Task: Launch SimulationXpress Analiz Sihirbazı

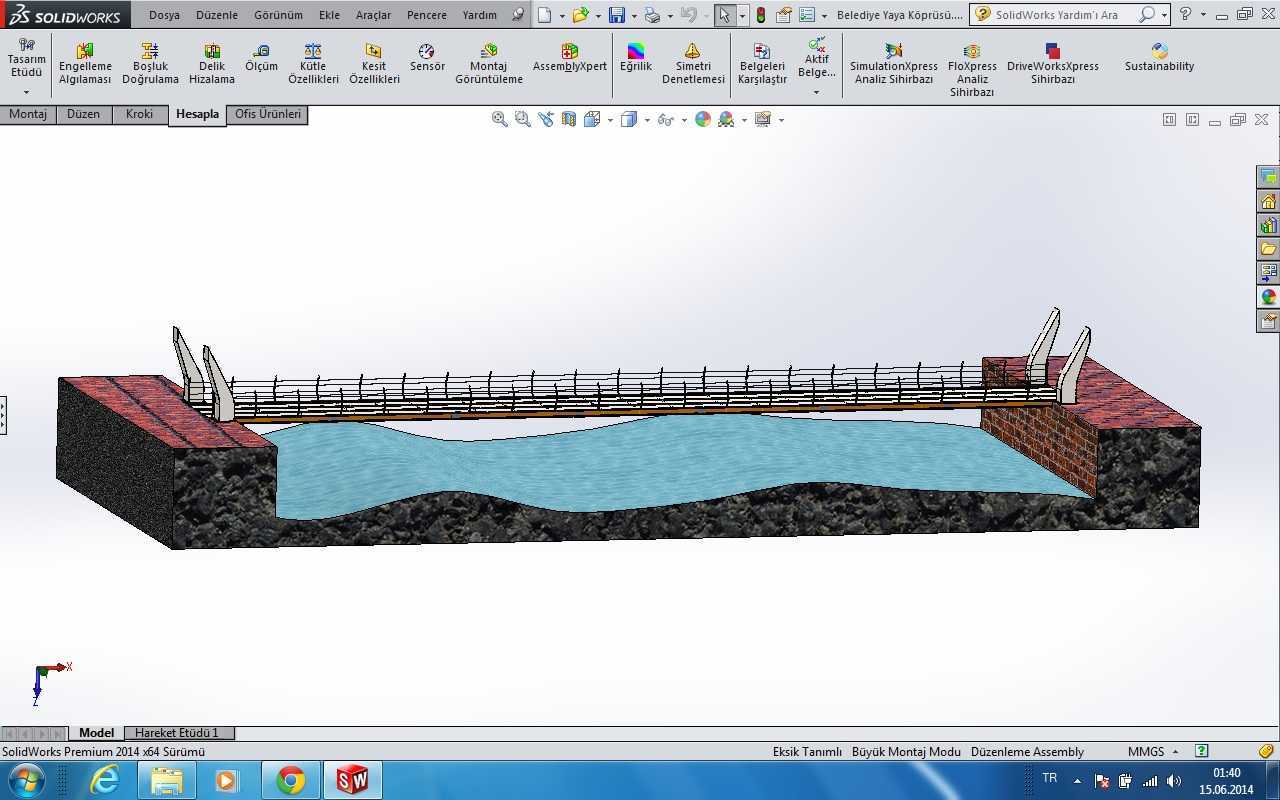Action: click(x=894, y=64)
